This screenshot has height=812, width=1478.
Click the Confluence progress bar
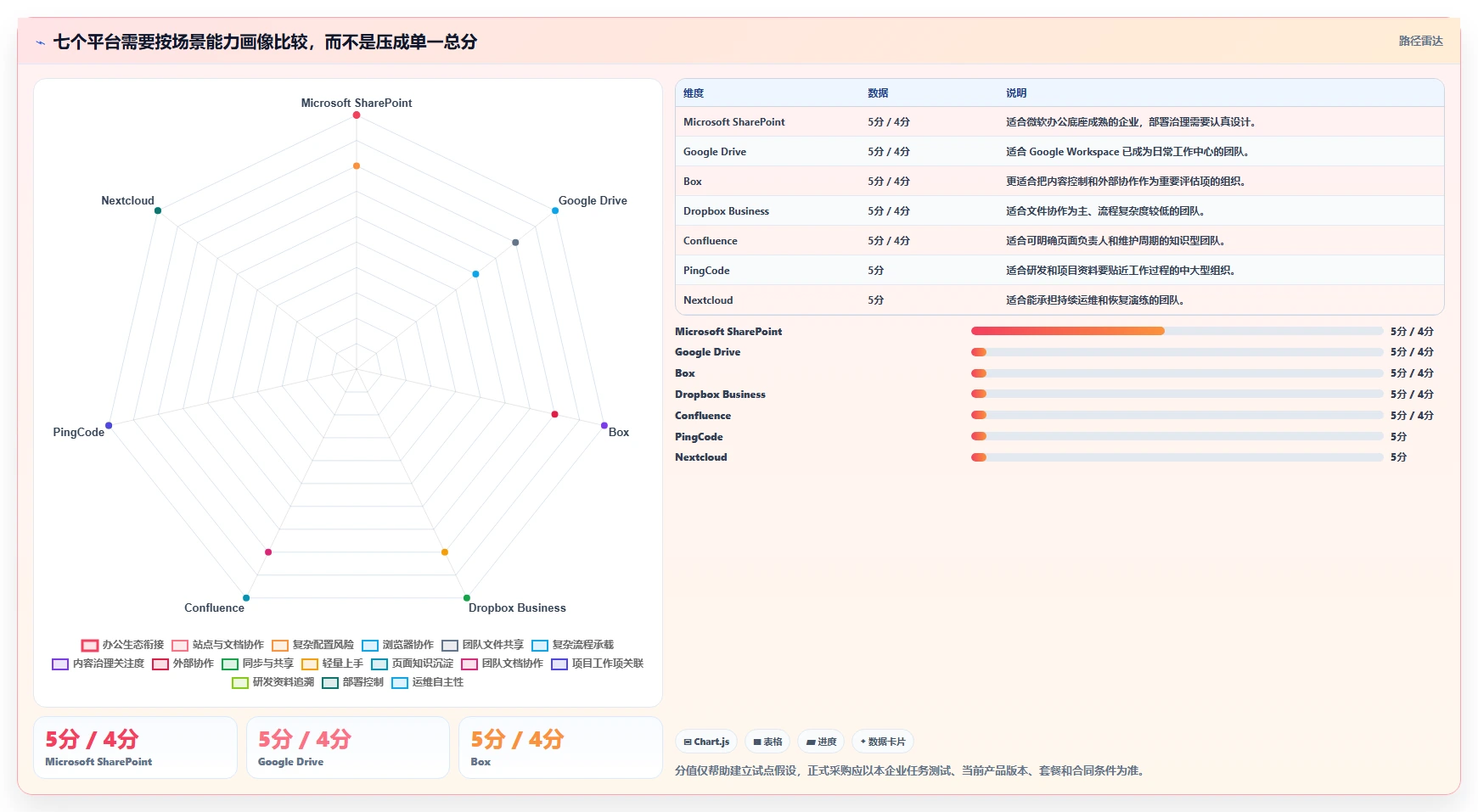[1177, 415]
